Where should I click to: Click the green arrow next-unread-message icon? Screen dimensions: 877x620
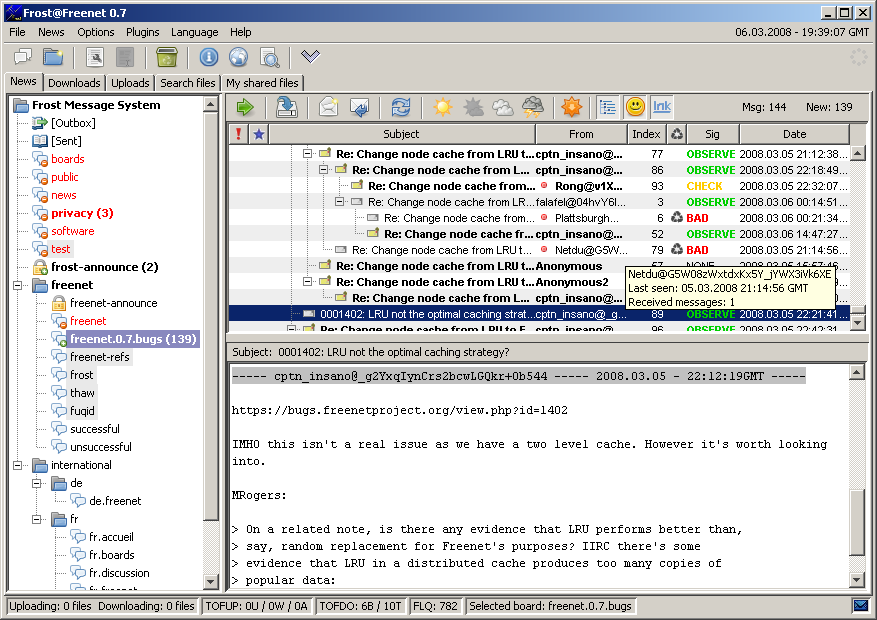pyautogui.click(x=245, y=107)
